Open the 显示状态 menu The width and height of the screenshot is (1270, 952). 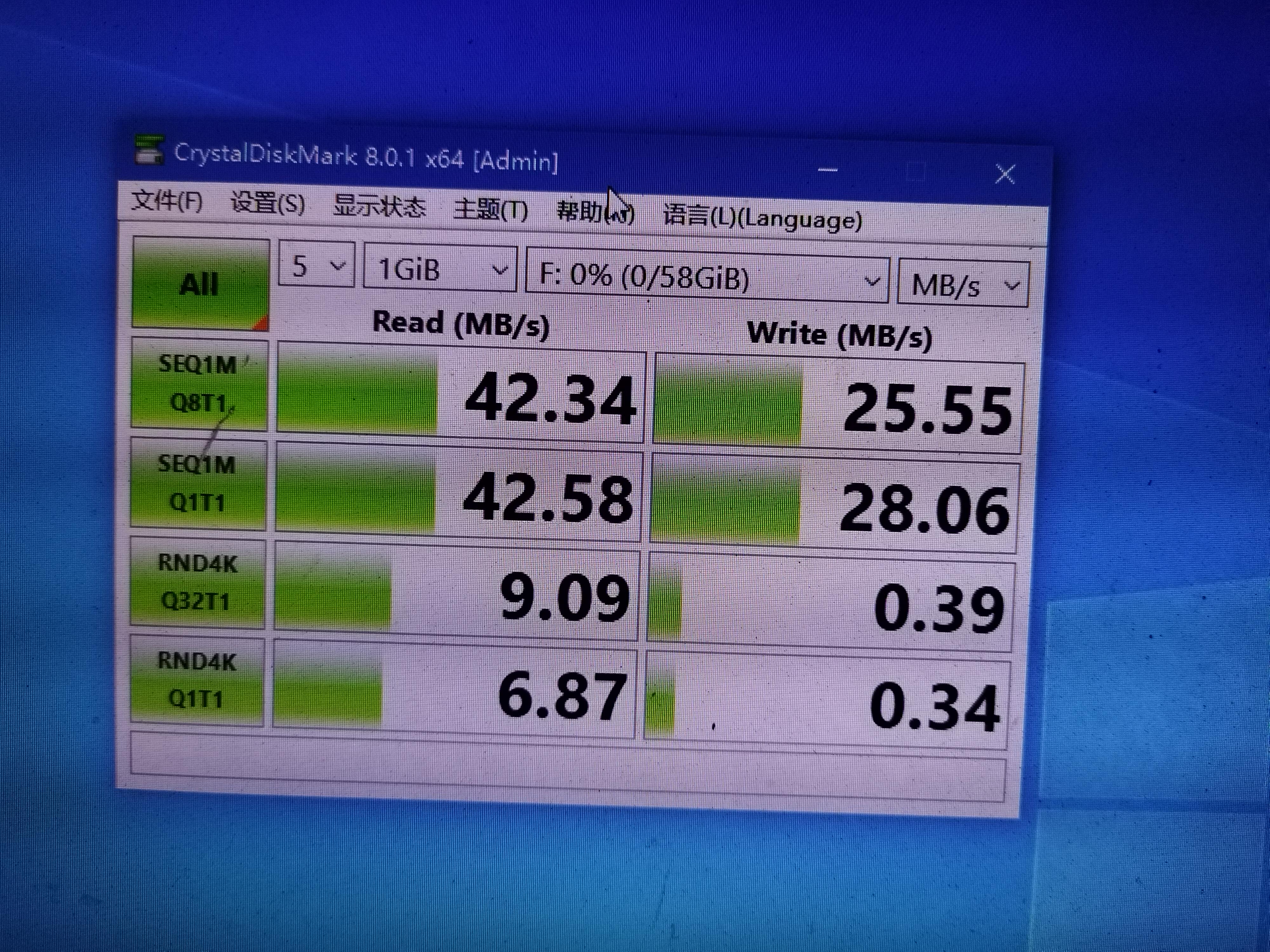[379, 207]
